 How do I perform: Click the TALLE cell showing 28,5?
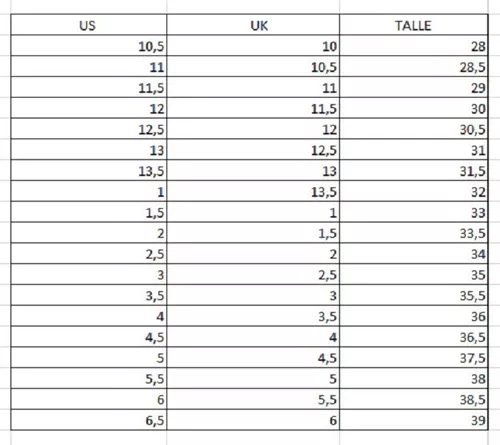[414, 66]
